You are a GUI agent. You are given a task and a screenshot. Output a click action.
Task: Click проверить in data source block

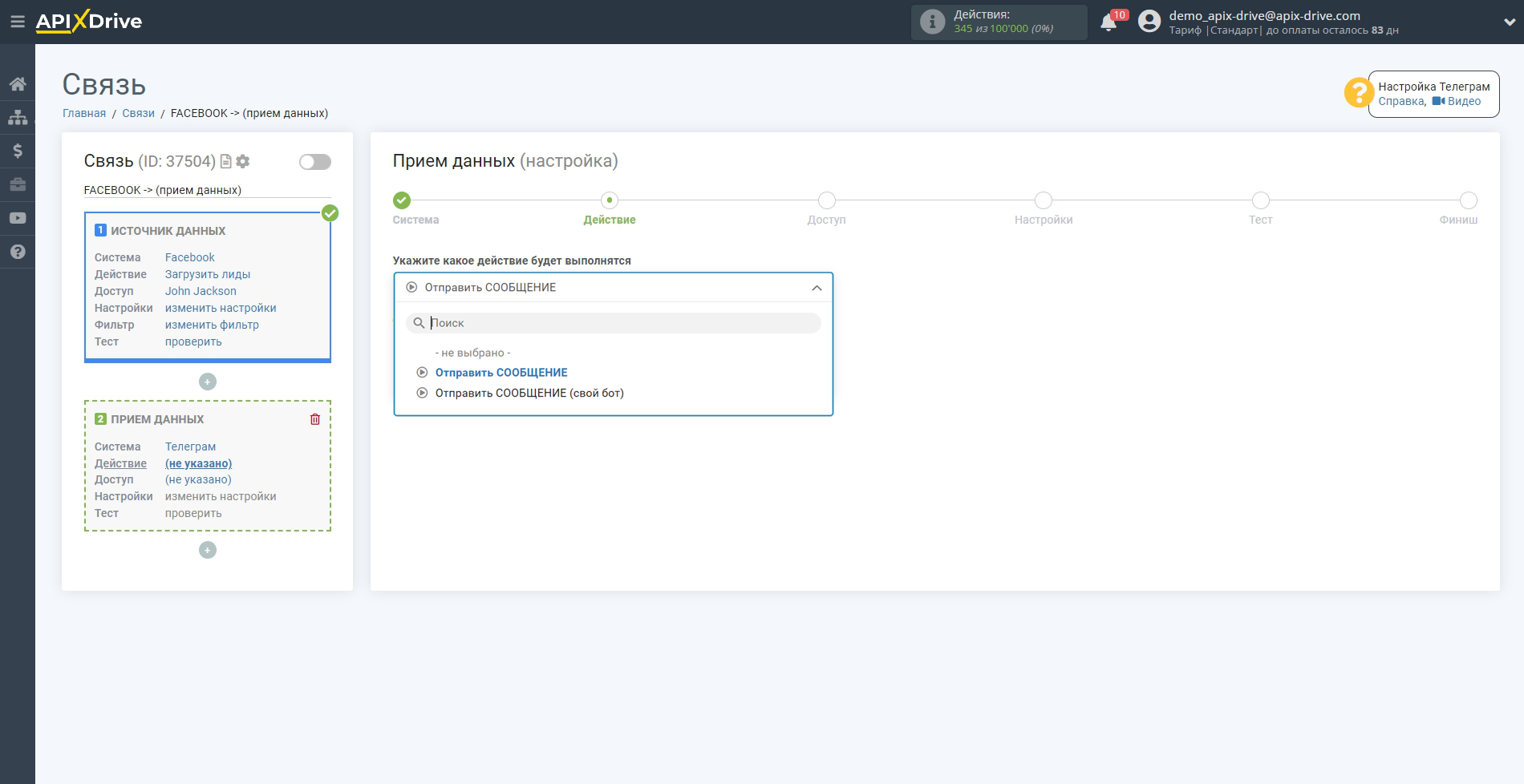[193, 341]
